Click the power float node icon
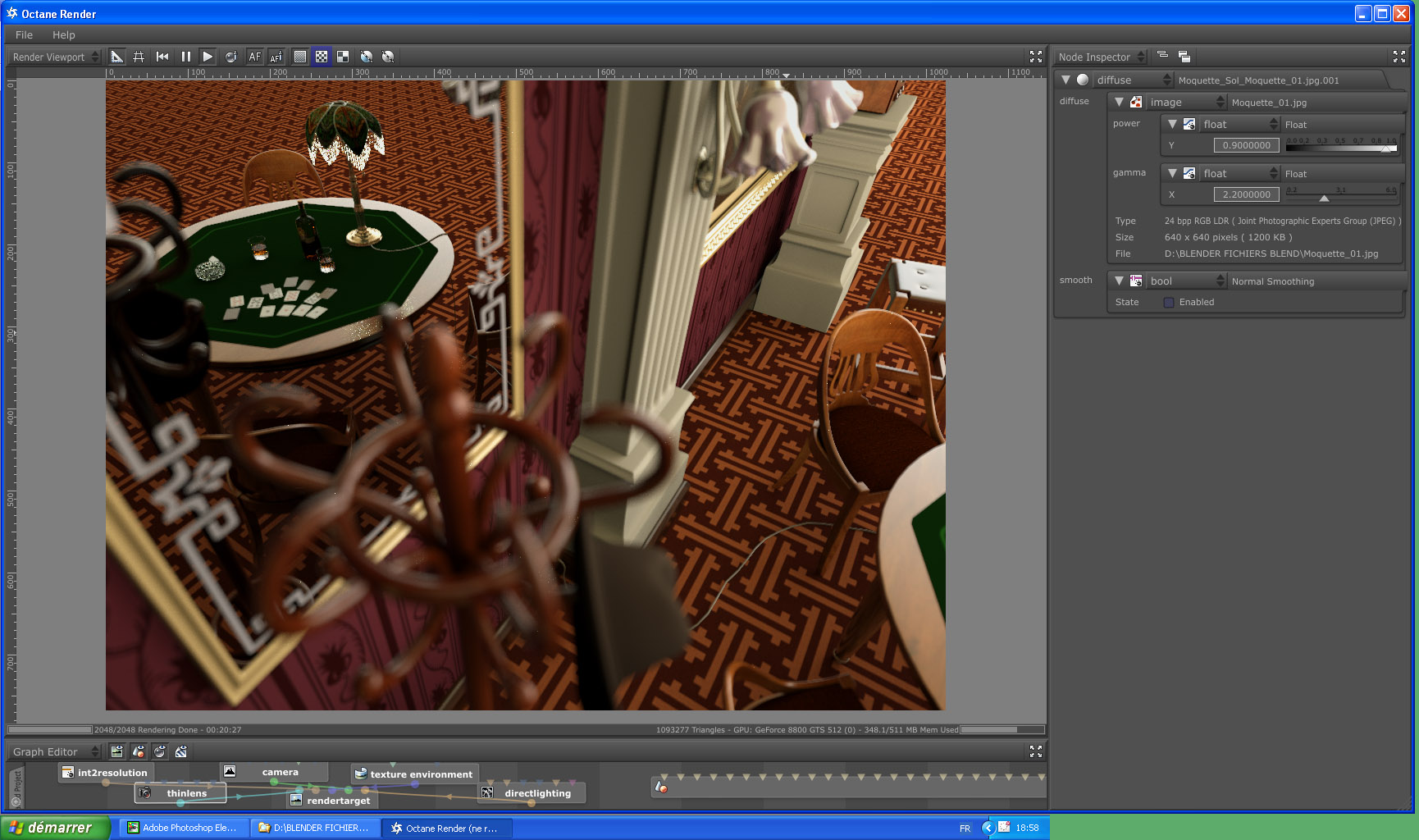This screenshot has height=840, width=1419. click(x=1189, y=124)
